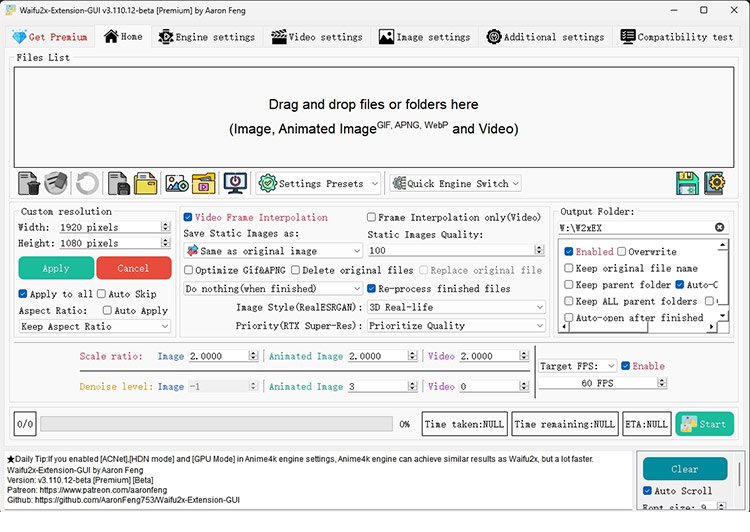
Task: Expand the Settings Presets dropdown
Action: pos(375,184)
